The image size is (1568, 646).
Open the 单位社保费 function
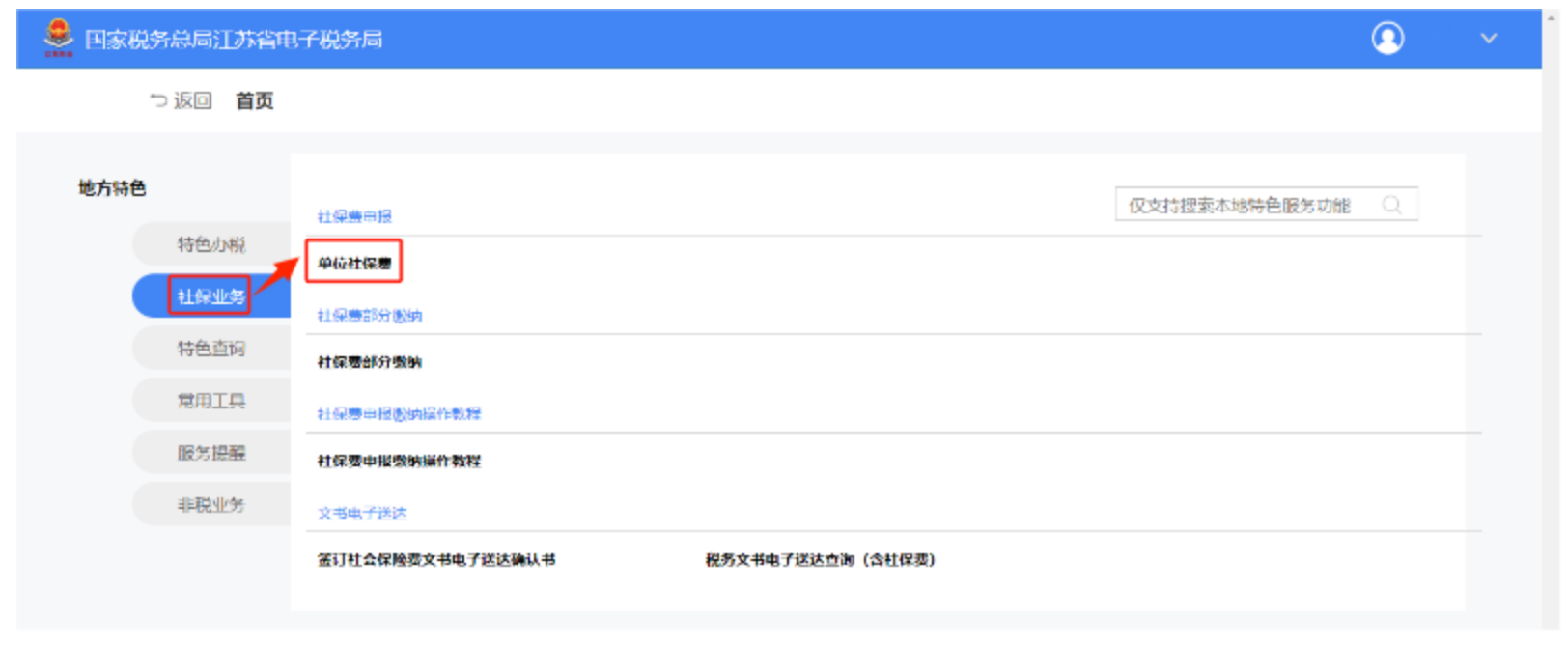[x=354, y=263]
